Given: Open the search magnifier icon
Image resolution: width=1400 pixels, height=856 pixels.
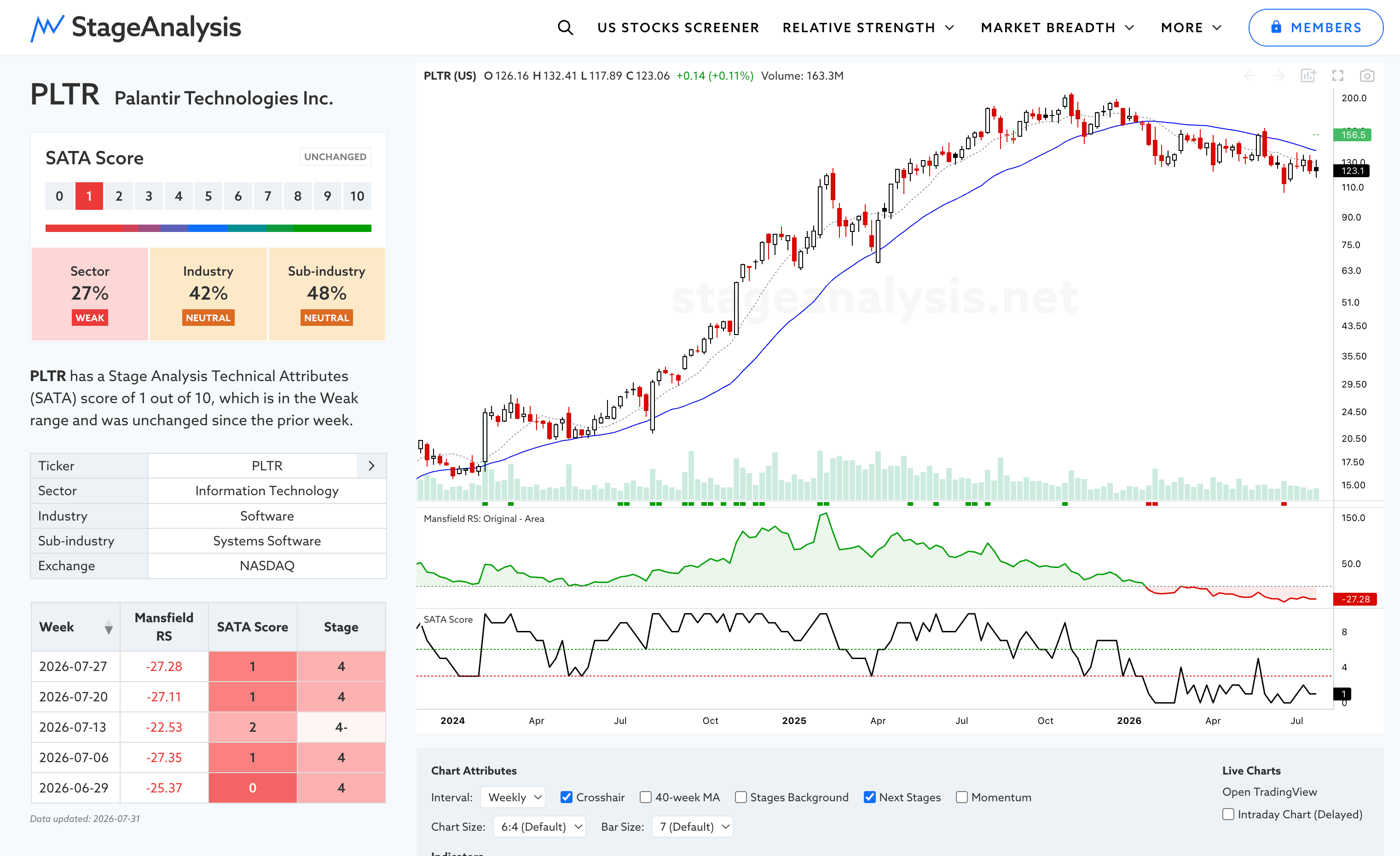Looking at the screenshot, I should [x=565, y=27].
